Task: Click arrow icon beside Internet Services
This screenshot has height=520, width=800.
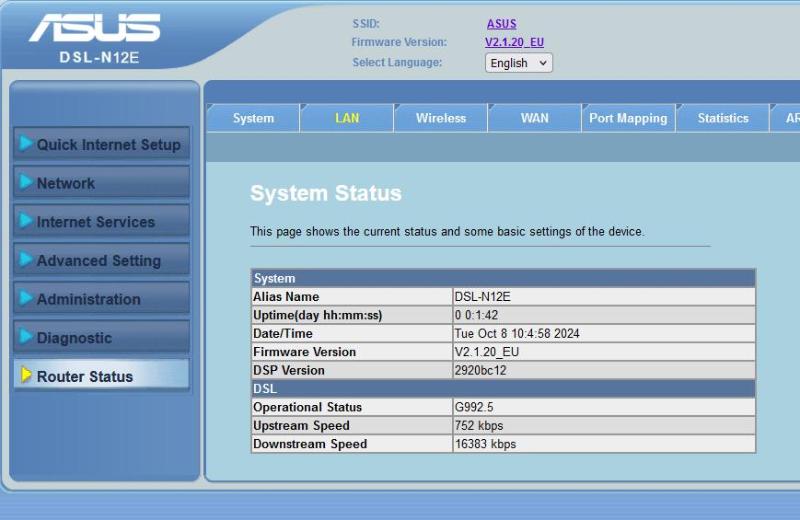Action: click(x=26, y=221)
